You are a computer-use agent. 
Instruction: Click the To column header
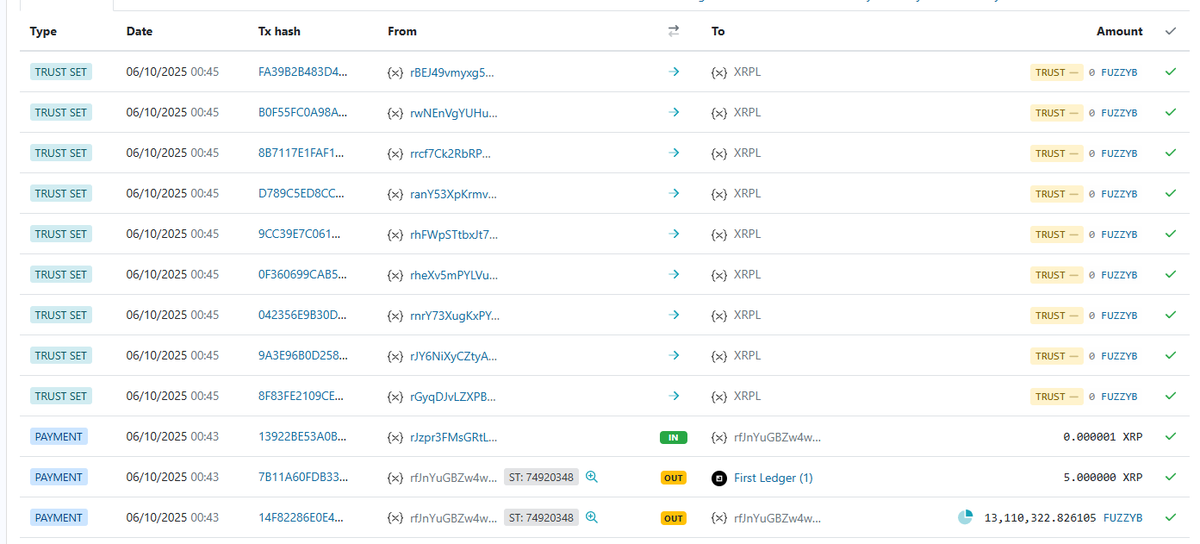(718, 31)
